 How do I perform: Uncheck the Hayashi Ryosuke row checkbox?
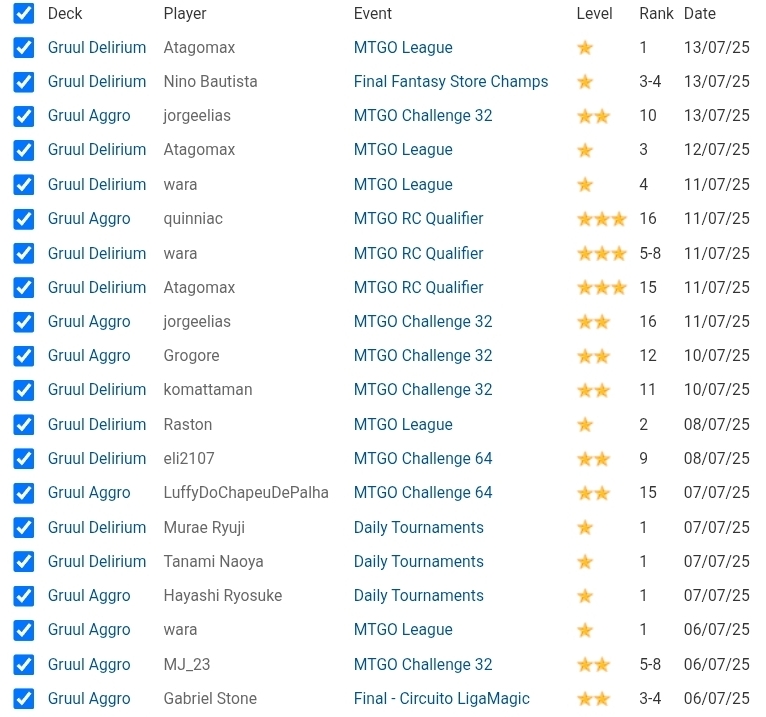23,596
